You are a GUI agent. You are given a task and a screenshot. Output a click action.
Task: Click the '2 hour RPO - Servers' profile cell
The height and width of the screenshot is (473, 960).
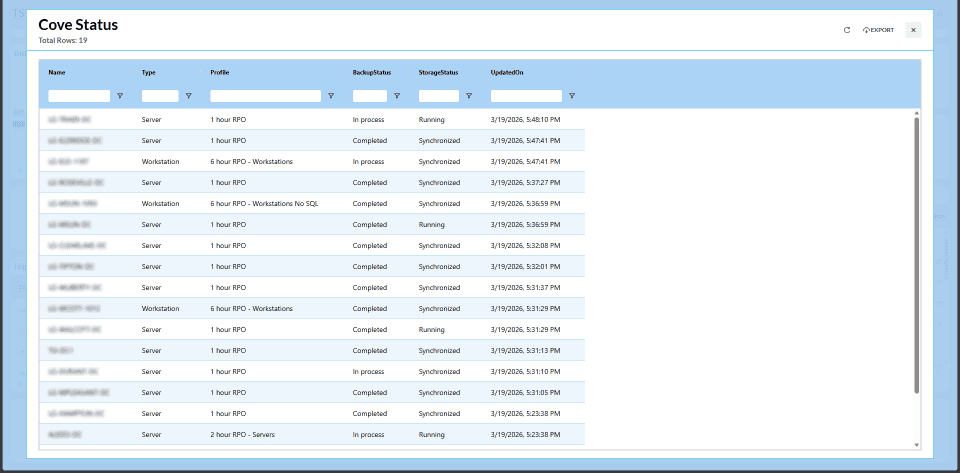pos(242,434)
